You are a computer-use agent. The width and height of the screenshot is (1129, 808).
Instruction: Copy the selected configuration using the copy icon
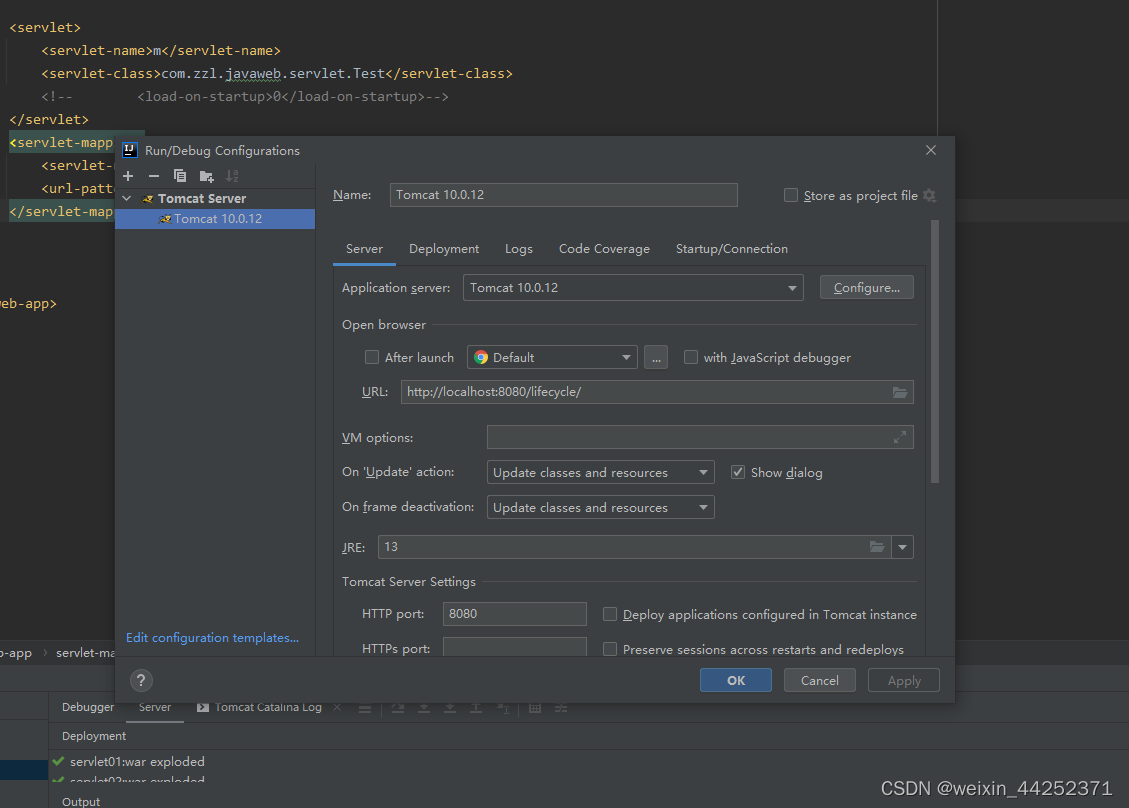pyautogui.click(x=180, y=176)
